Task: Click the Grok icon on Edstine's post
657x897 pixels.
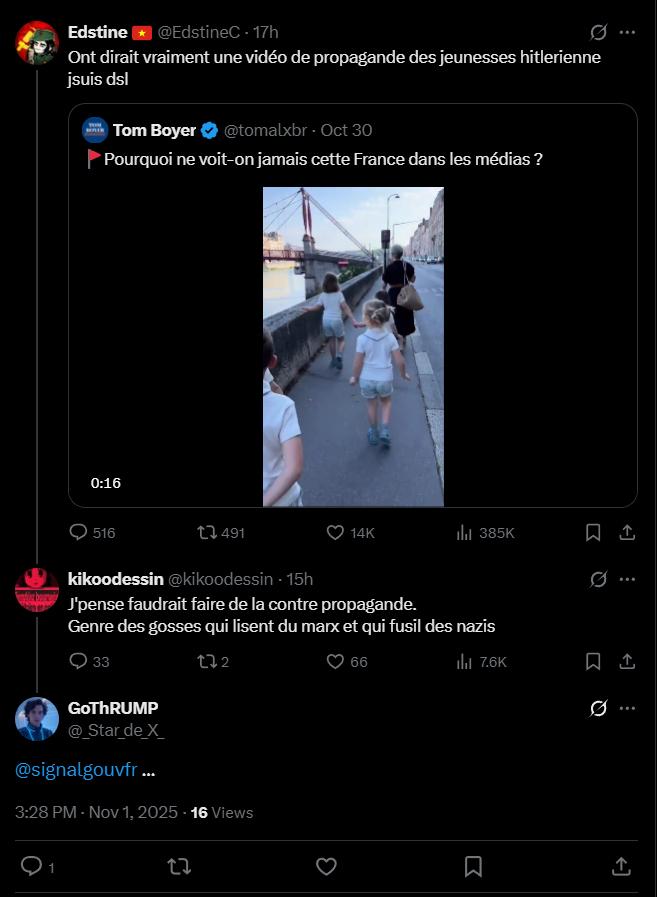Action: pos(599,32)
